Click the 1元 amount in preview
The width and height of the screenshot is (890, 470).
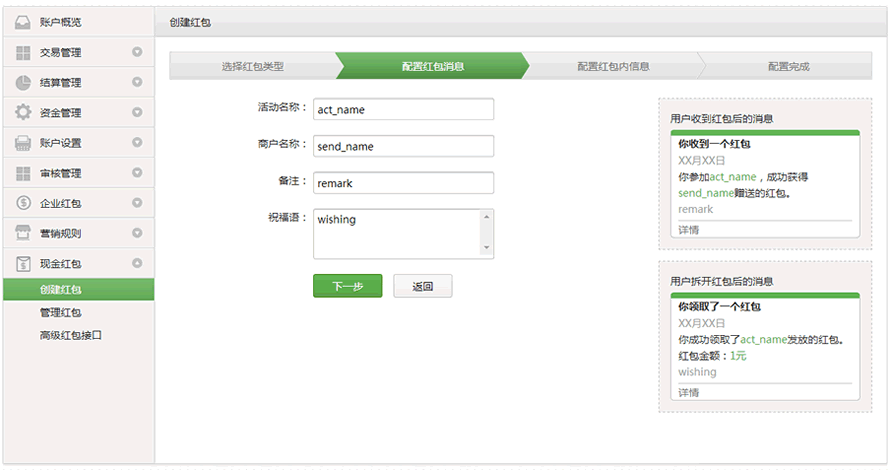[738, 356]
